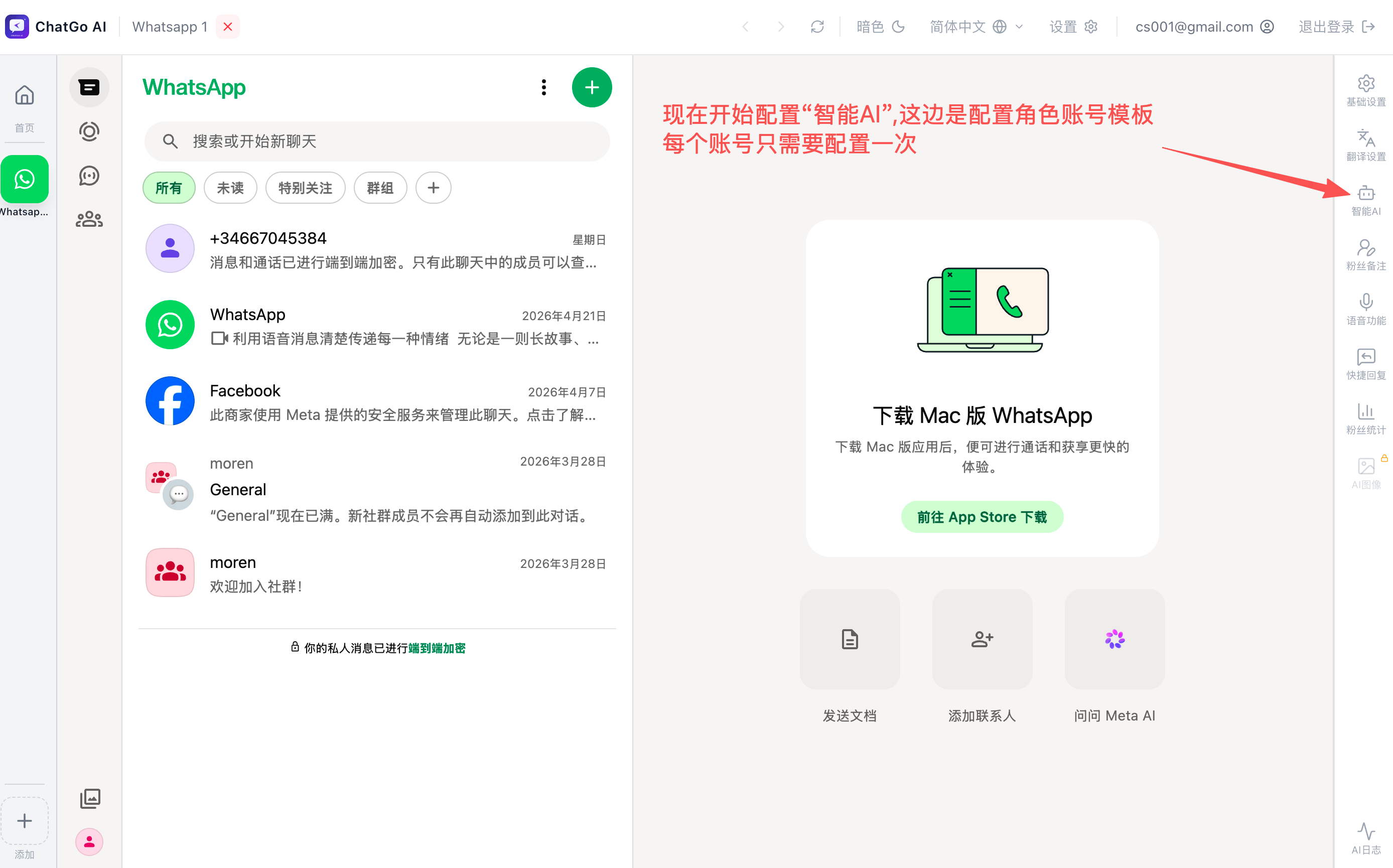Select the 群组 chat filter
1393x868 pixels.
click(x=380, y=188)
